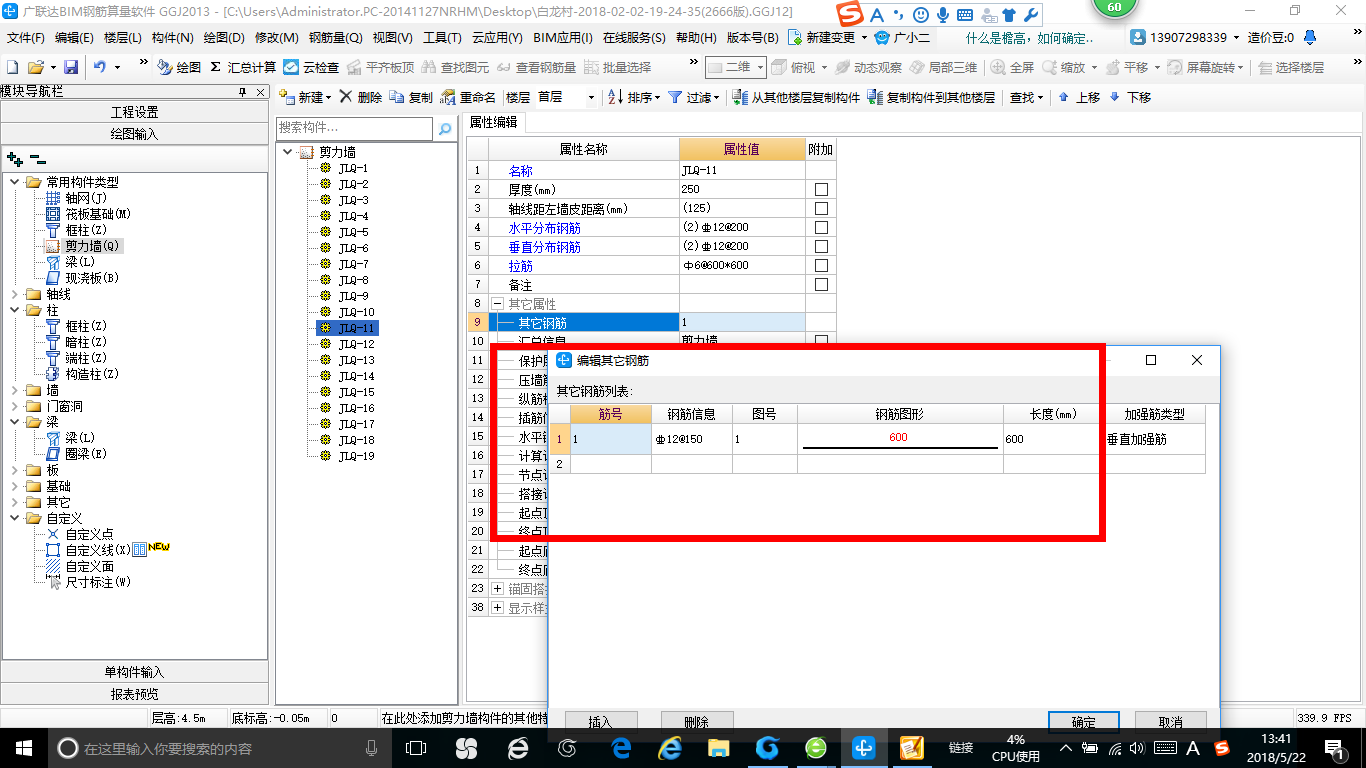
Task: Open the 钢筋量(Q) menu
Action: click(335, 38)
